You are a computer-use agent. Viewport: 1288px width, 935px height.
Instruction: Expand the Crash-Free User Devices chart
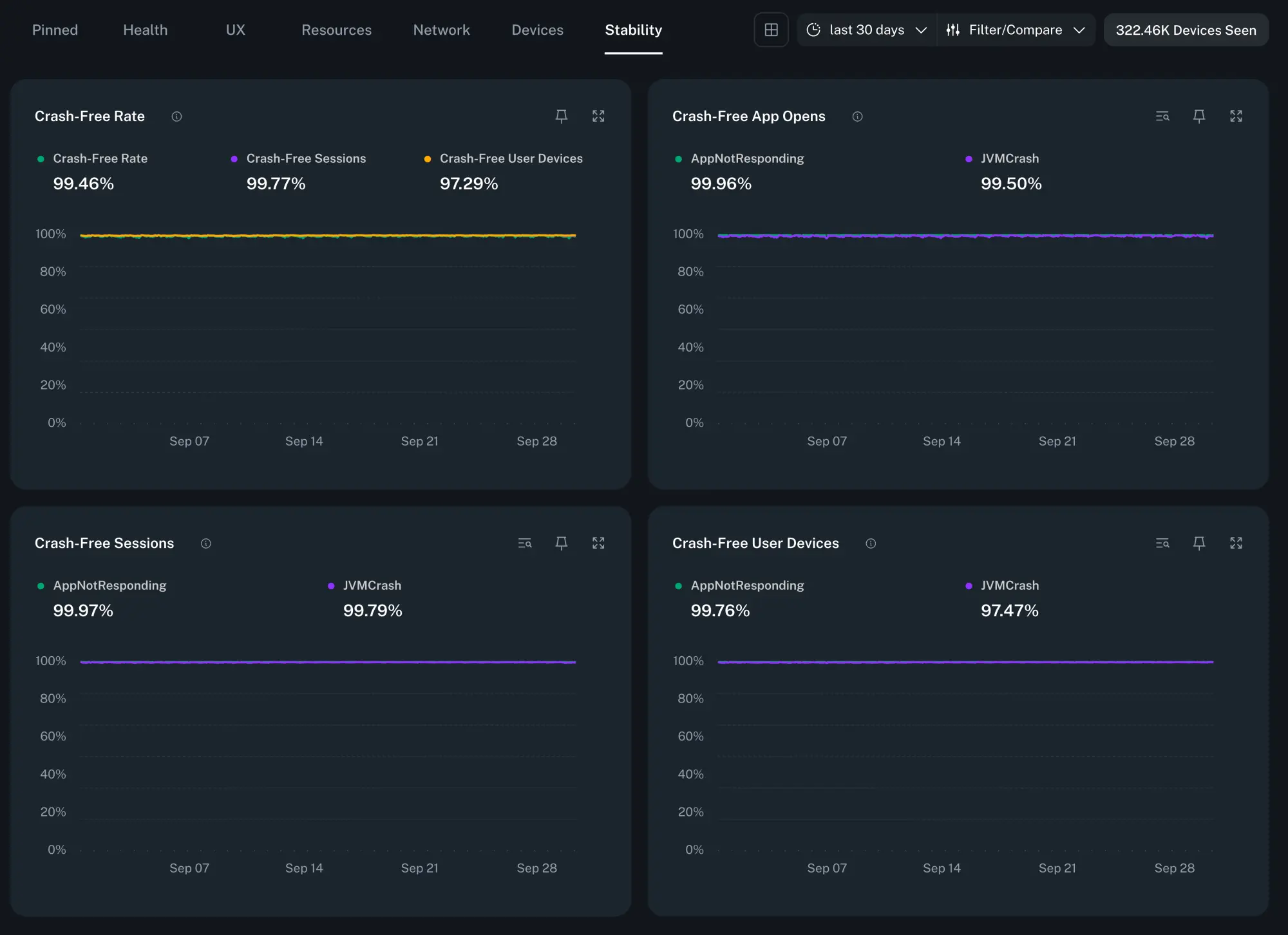(1236, 543)
